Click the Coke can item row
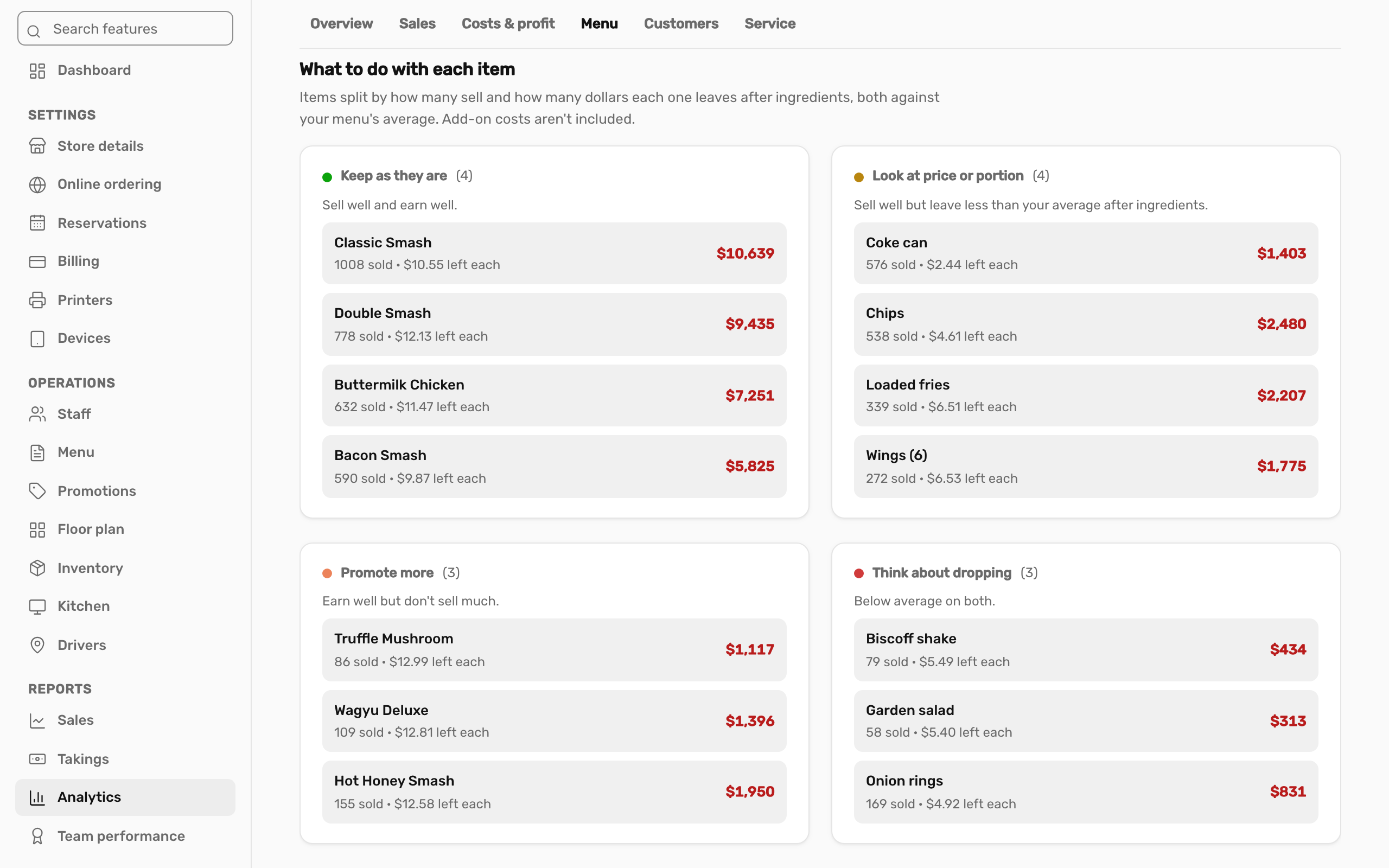The width and height of the screenshot is (1389, 868). (x=1085, y=253)
